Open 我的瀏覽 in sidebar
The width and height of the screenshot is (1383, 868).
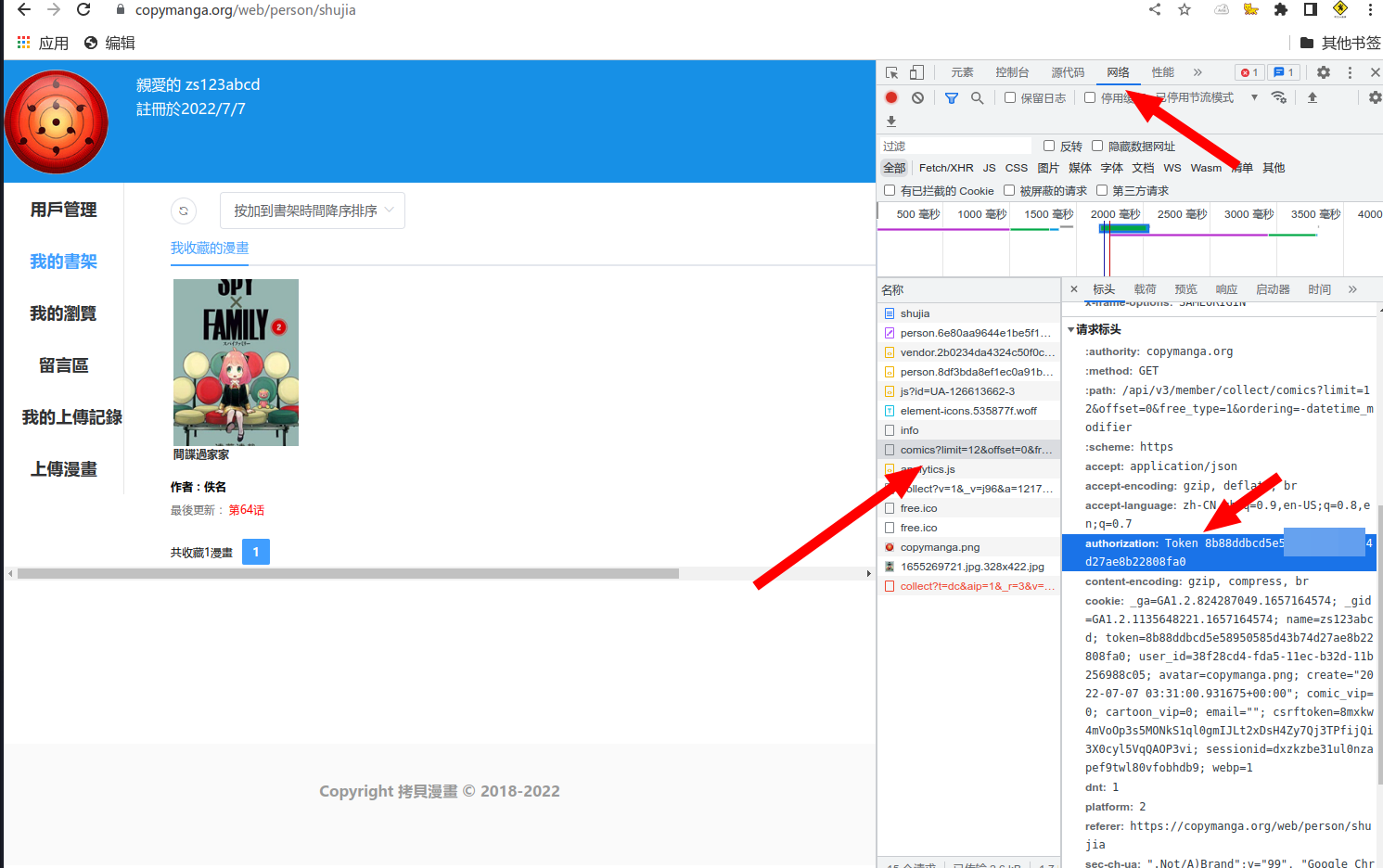coord(63,313)
